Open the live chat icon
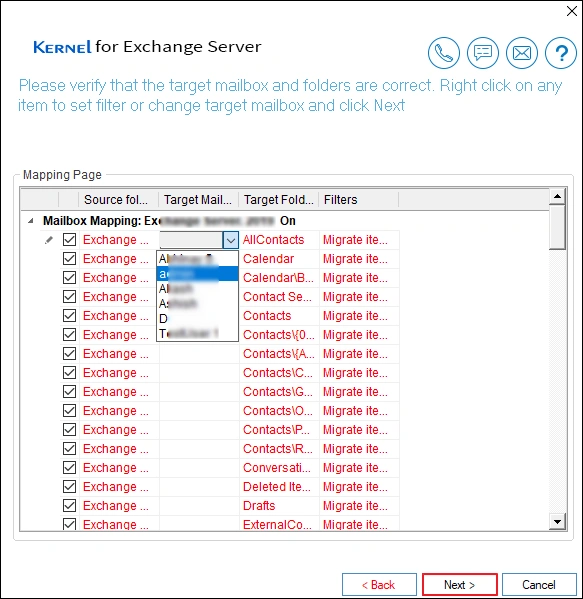This screenshot has width=583, height=599. pyautogui.click(x=483, y=53)
